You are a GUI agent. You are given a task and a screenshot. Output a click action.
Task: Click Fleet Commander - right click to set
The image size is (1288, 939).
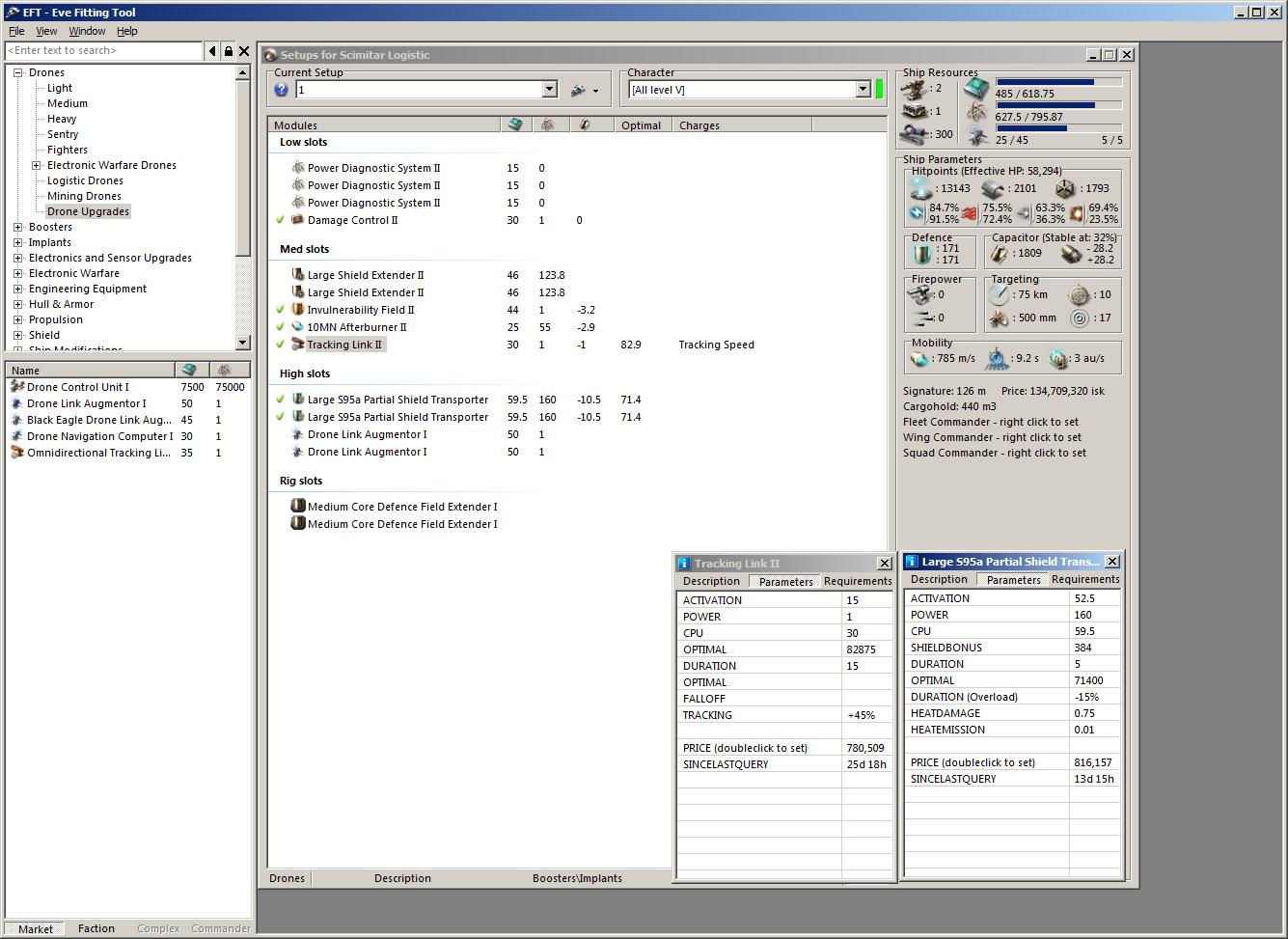click(x=990, y=422)
